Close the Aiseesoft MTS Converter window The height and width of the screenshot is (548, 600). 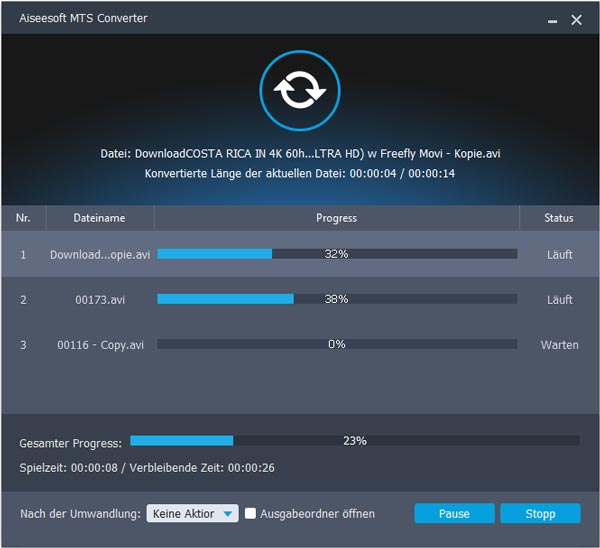576,20
